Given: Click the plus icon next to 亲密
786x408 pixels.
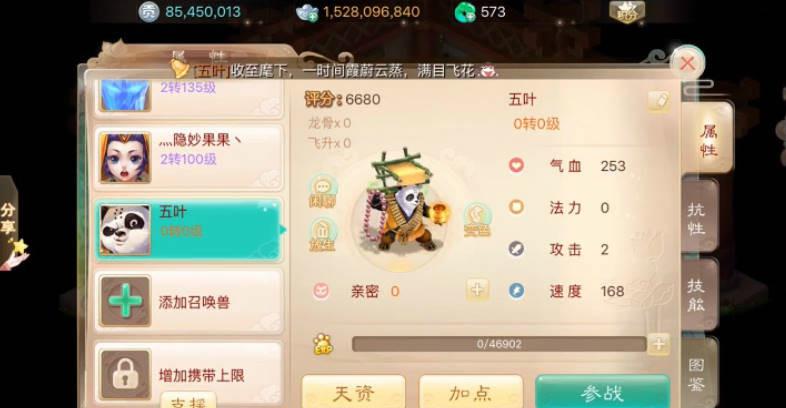Looking at the screenshot, I should point(477,289).
